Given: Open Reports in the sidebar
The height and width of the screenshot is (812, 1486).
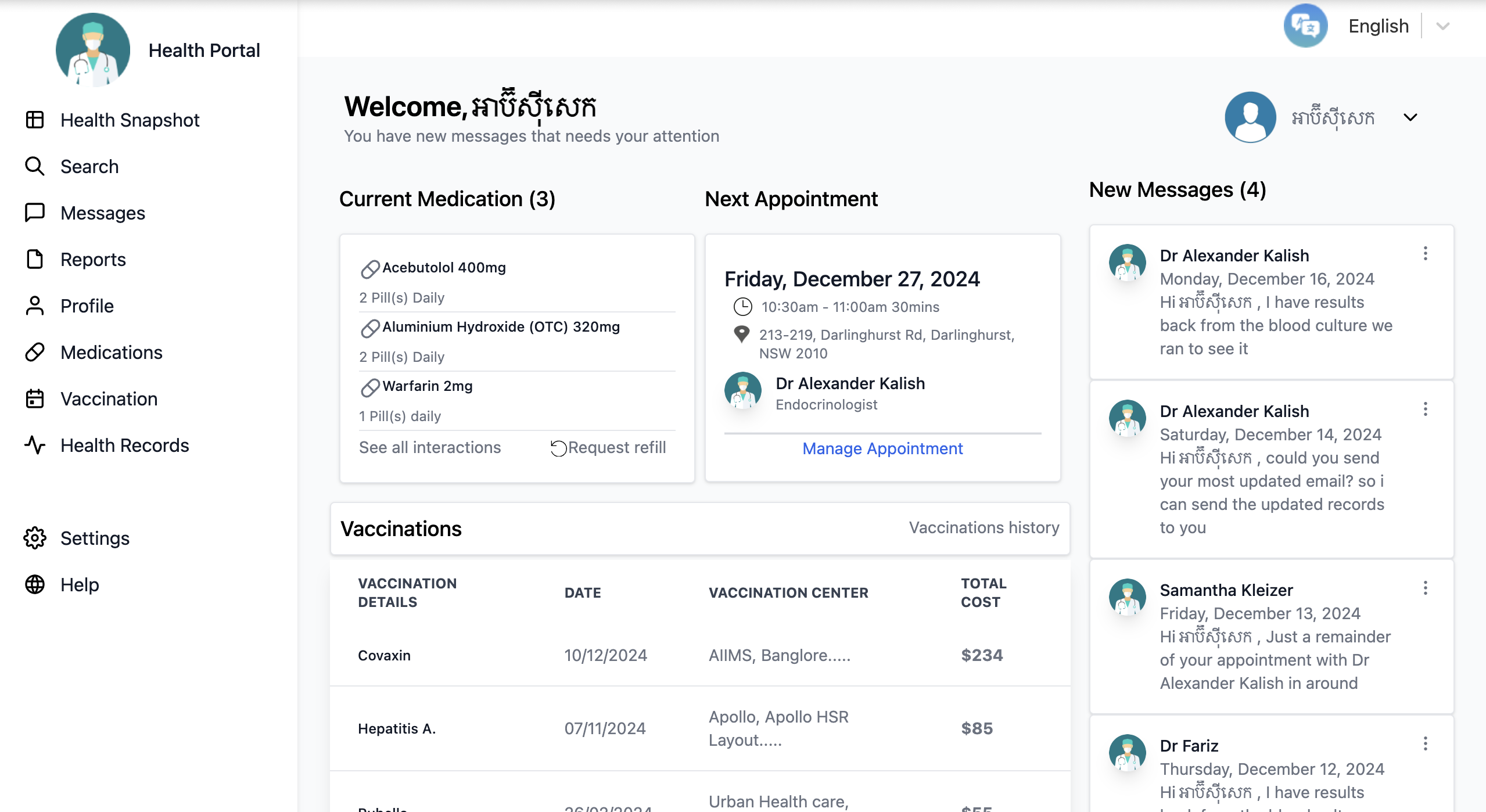Looking at the screenshot, I should (x=93, y=259).
